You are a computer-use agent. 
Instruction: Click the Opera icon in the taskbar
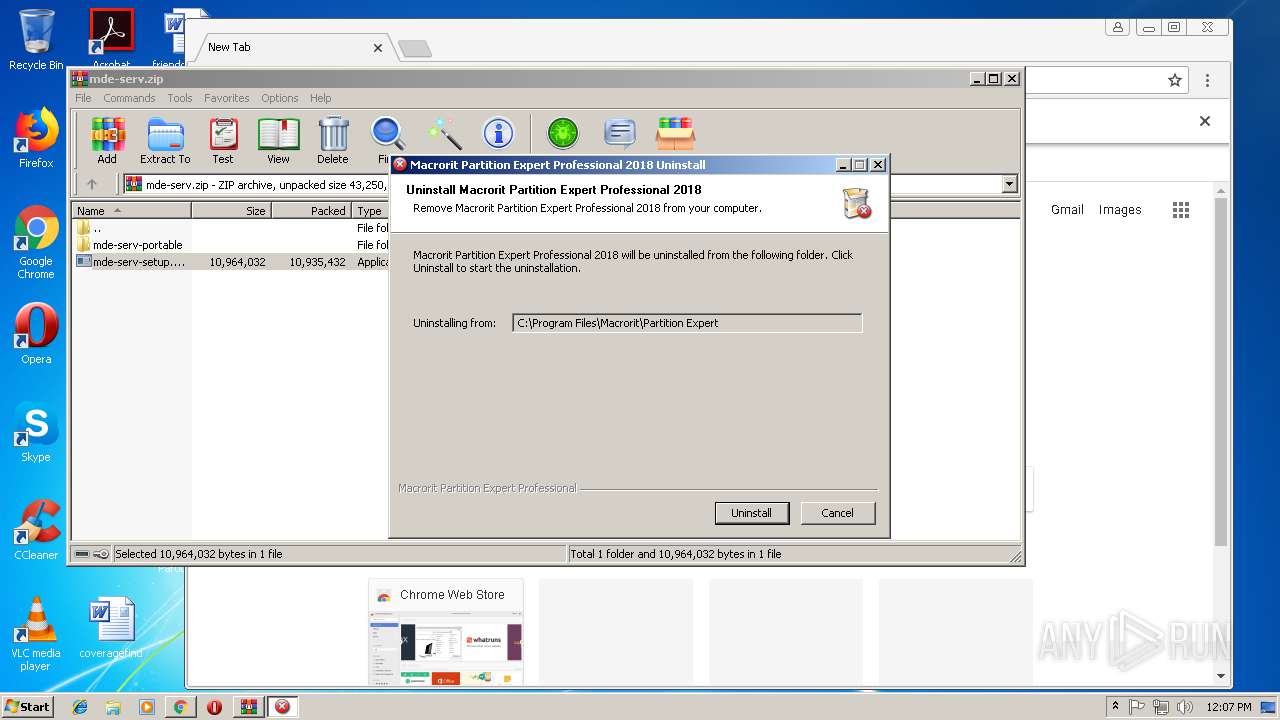click(x=214, y=707)
